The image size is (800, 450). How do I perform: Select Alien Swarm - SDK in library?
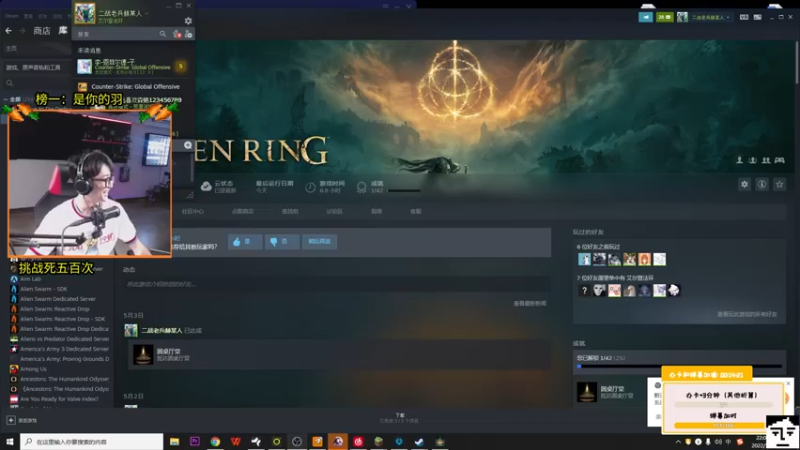coord(44,289)
